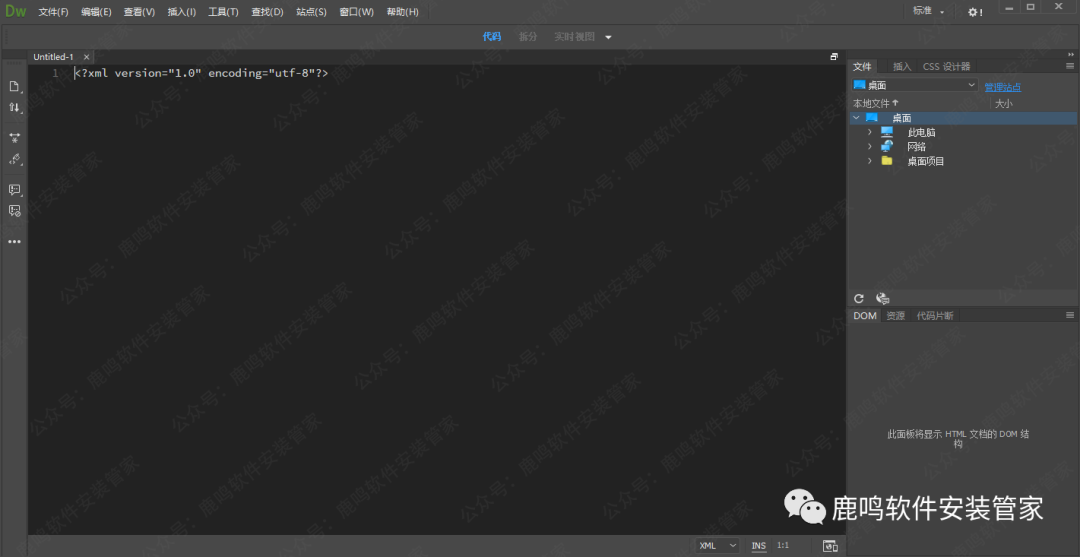This screenshot has width=1080, height=557.
Task: Click the Refresh icon in Files panel
Action: coord(858,298)
